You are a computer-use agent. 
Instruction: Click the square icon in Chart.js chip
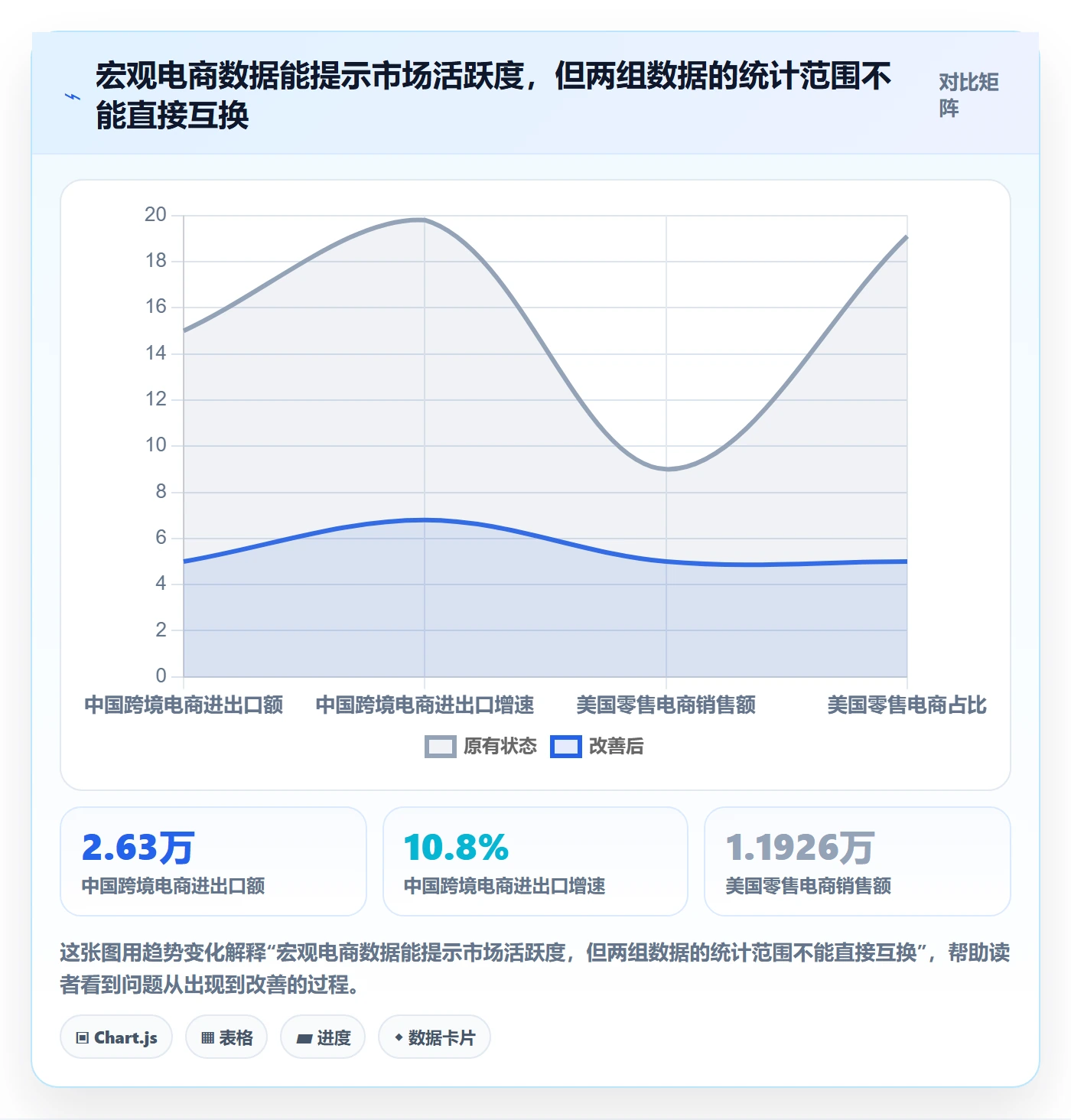pos(83,1038)
